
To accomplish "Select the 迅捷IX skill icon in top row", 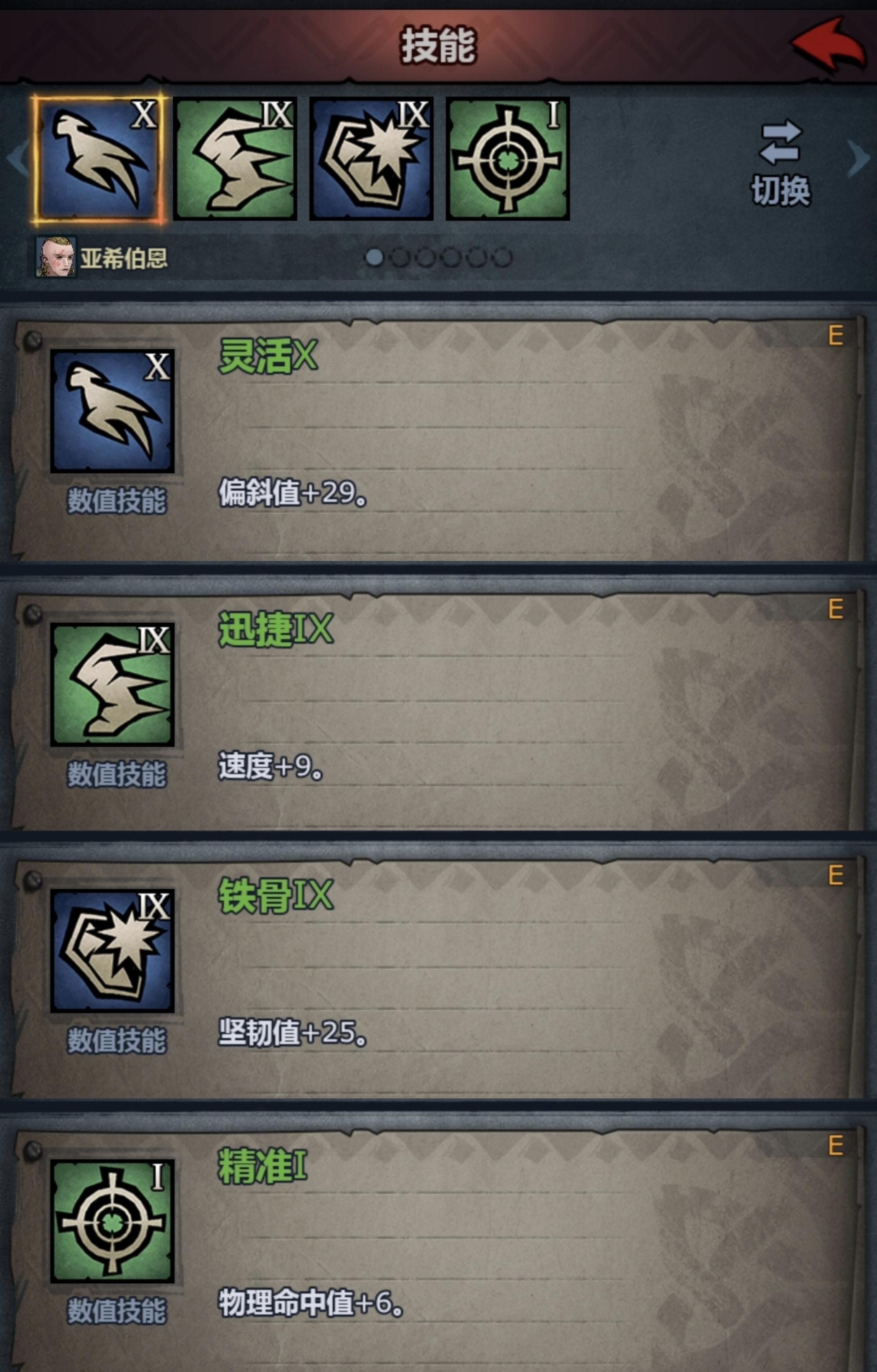I will point(235,159).
